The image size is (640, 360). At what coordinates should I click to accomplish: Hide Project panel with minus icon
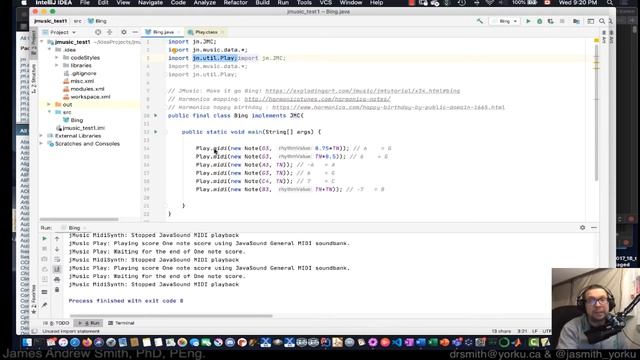click(x=135, y=32)
